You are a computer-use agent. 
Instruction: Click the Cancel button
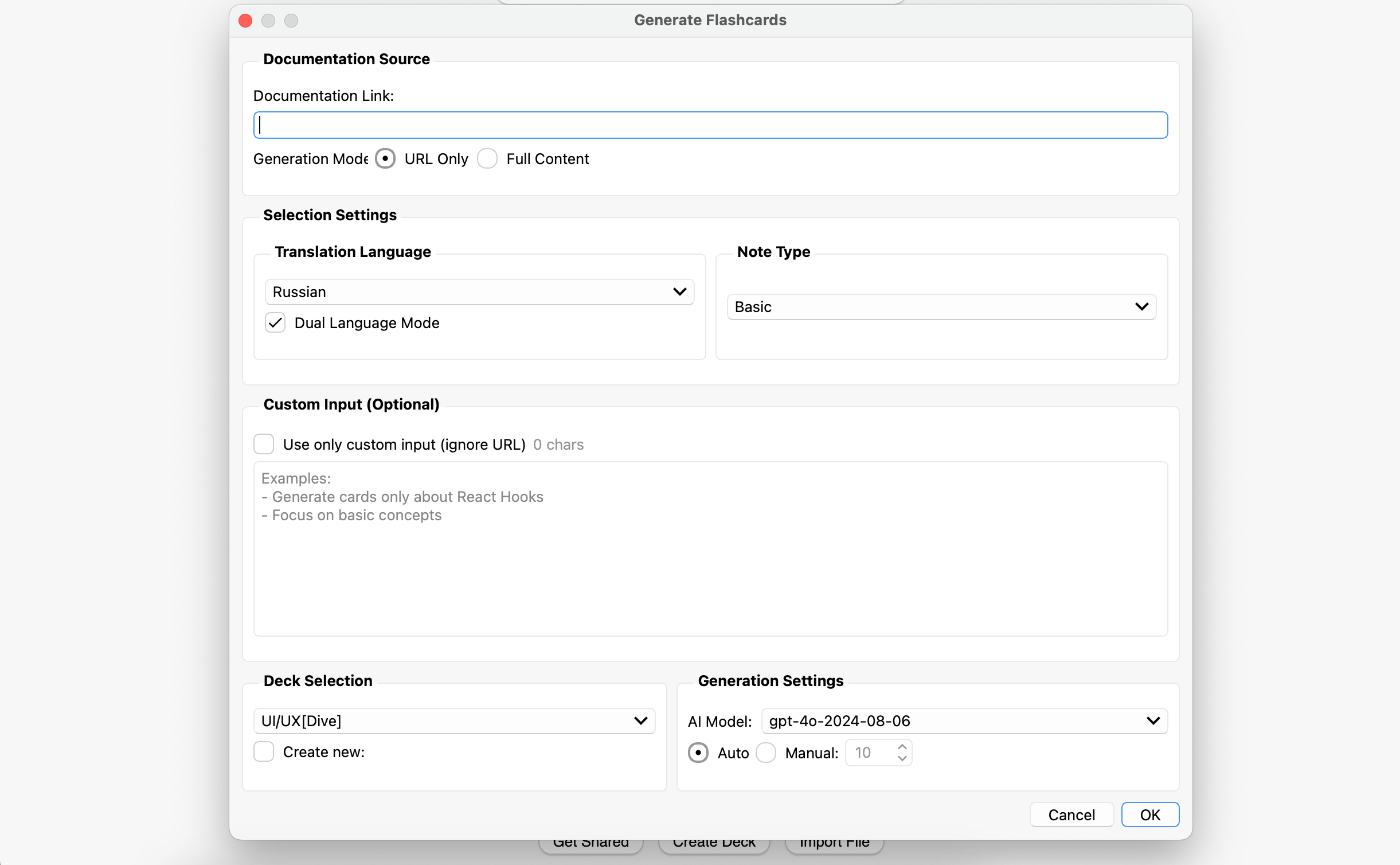pyautogui.click(x=1071, y=815)
